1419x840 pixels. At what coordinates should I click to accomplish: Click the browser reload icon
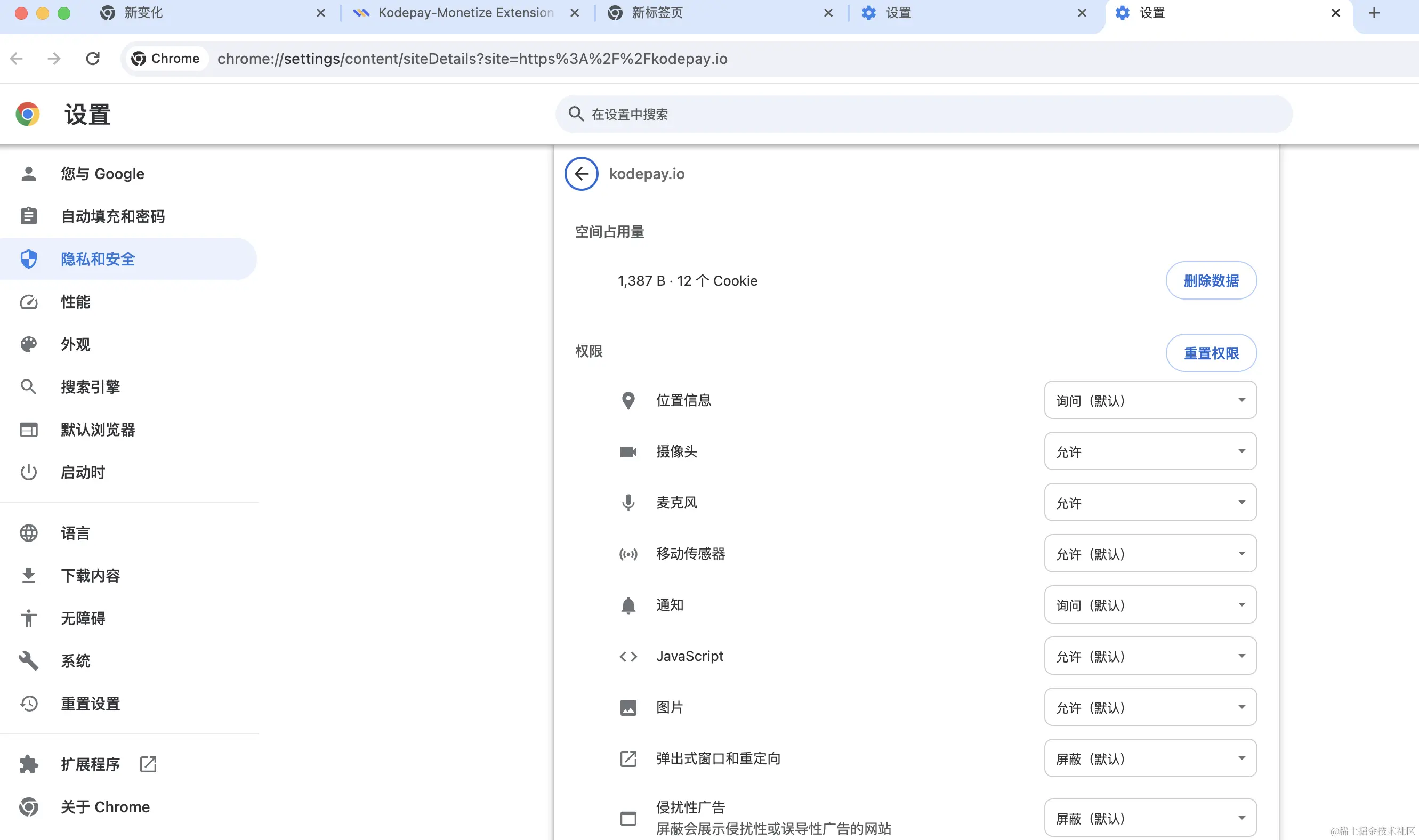click(93, 58)
